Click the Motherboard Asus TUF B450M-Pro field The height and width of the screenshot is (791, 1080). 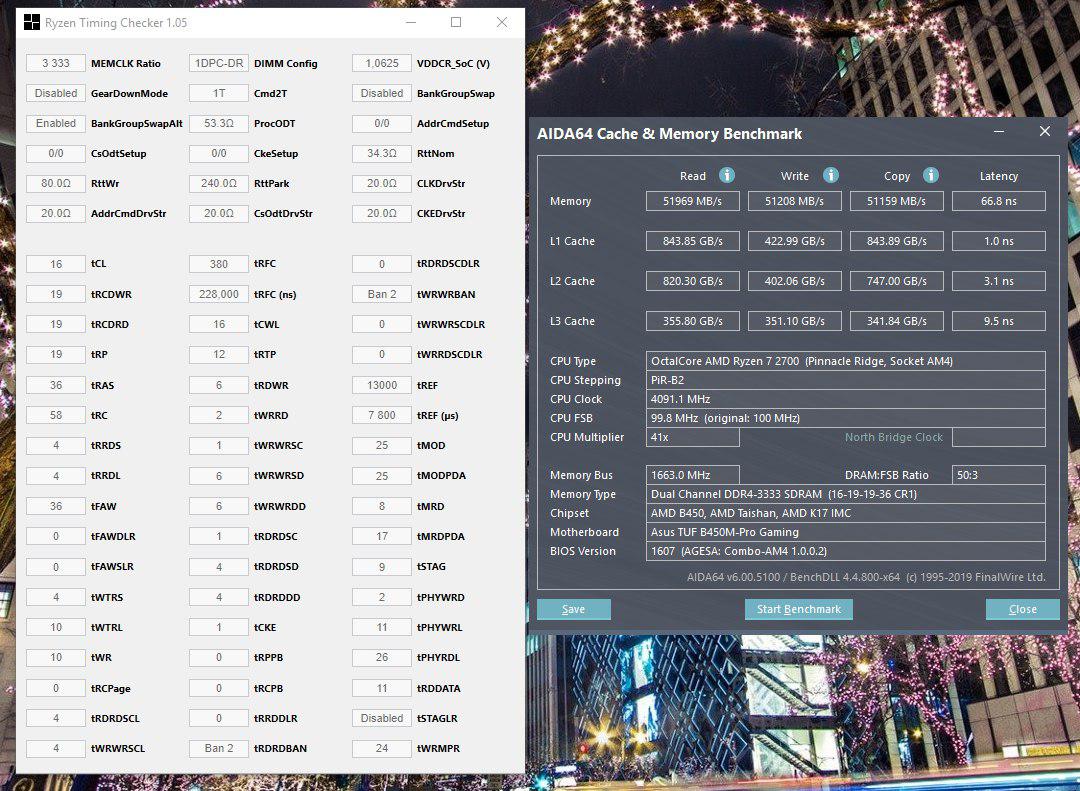[x=846, y=532]
